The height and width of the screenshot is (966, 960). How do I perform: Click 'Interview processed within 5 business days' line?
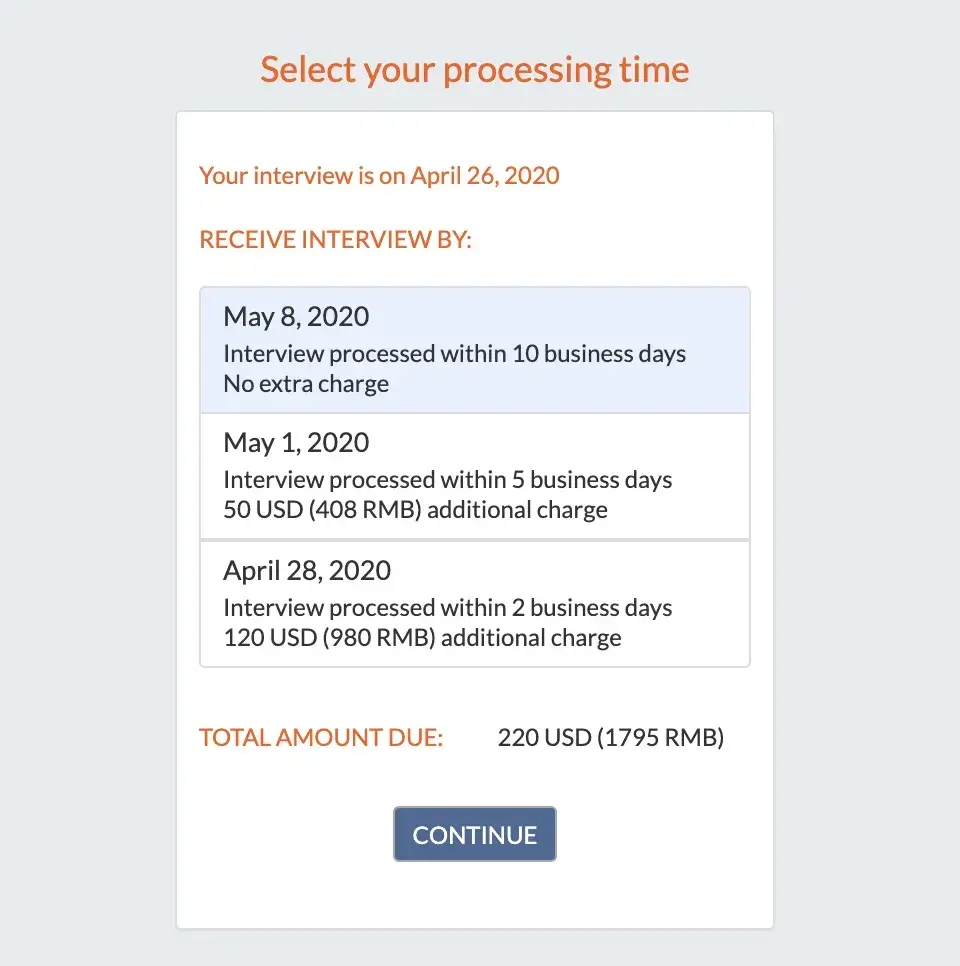(447, 480)
